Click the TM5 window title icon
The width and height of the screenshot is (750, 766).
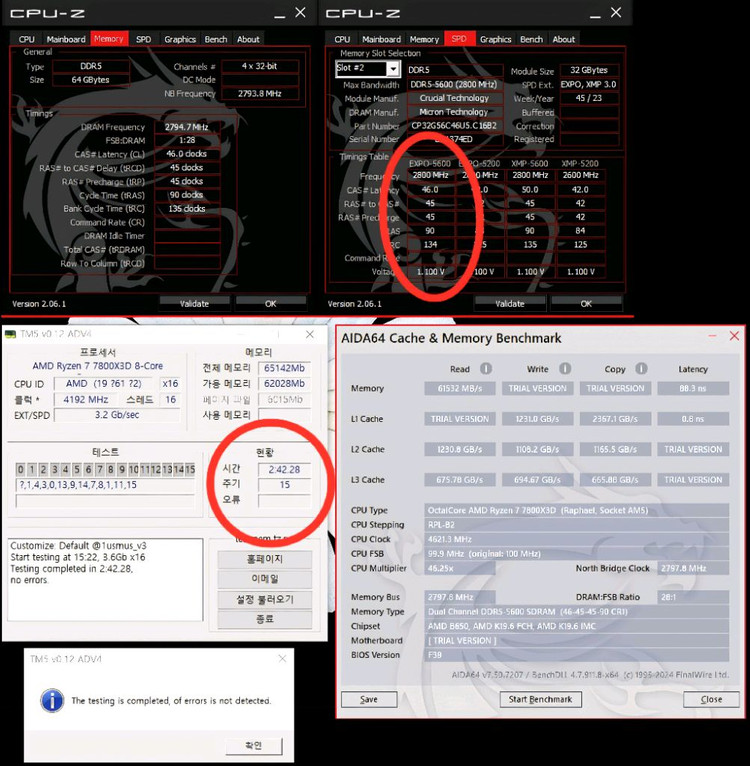[10, 334]
